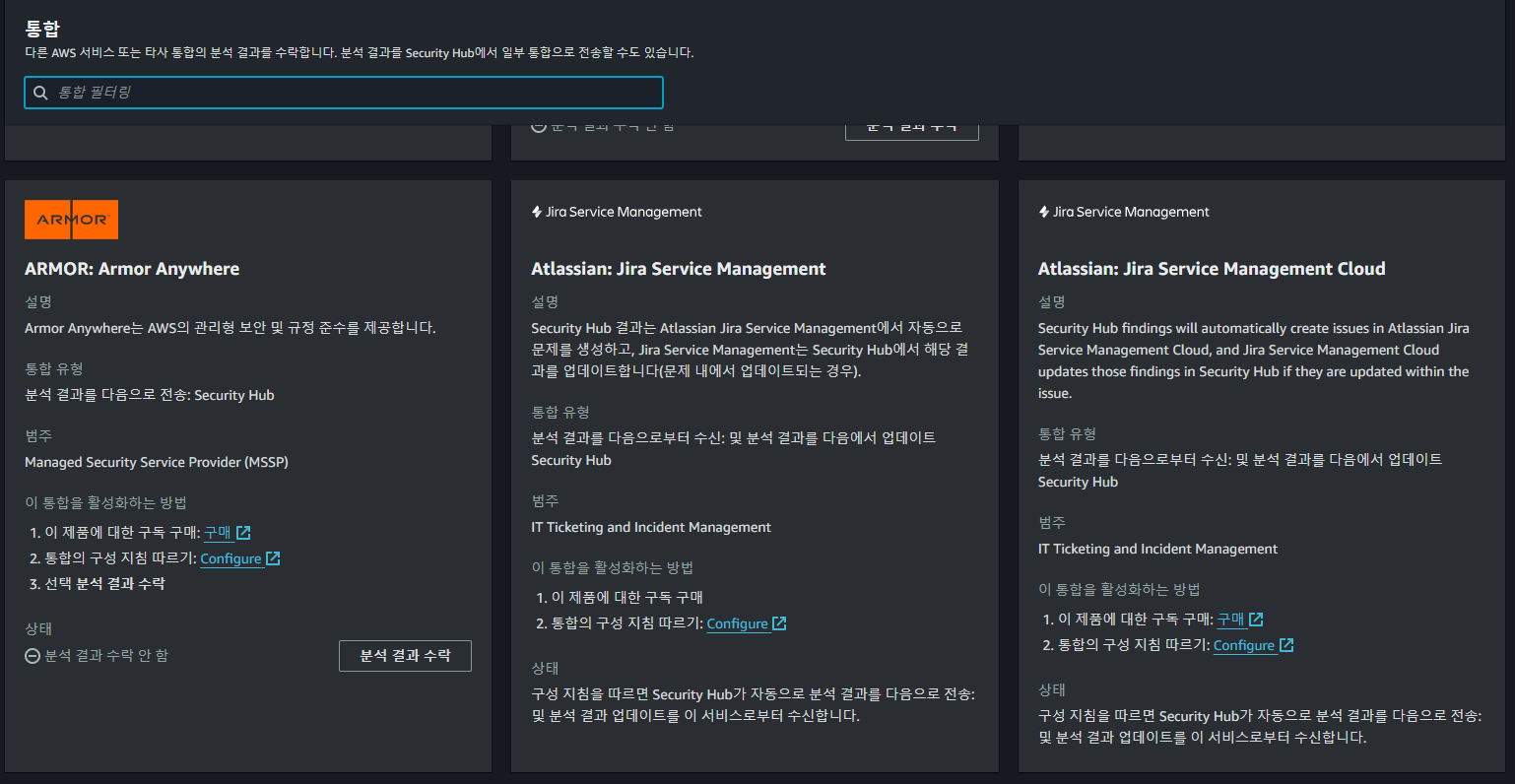Click the ARMOR logo on the first card
The width and height of the screenshot is (1515, 784).
[70, 219]
